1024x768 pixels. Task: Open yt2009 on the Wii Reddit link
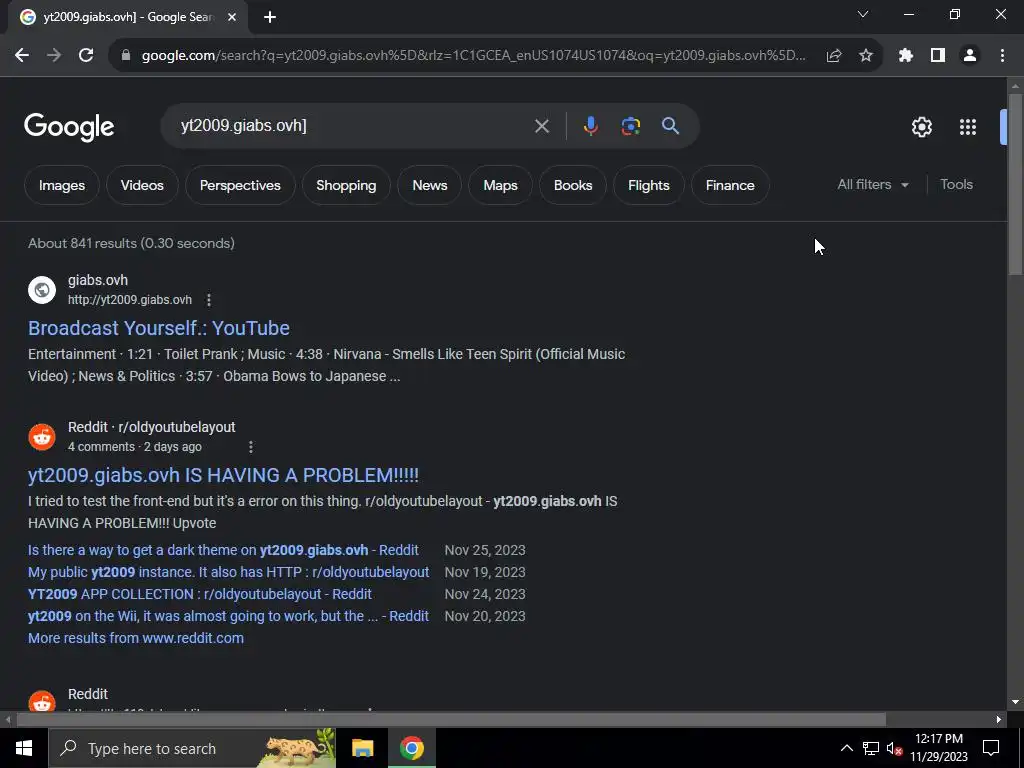click(x=229, y=616)
